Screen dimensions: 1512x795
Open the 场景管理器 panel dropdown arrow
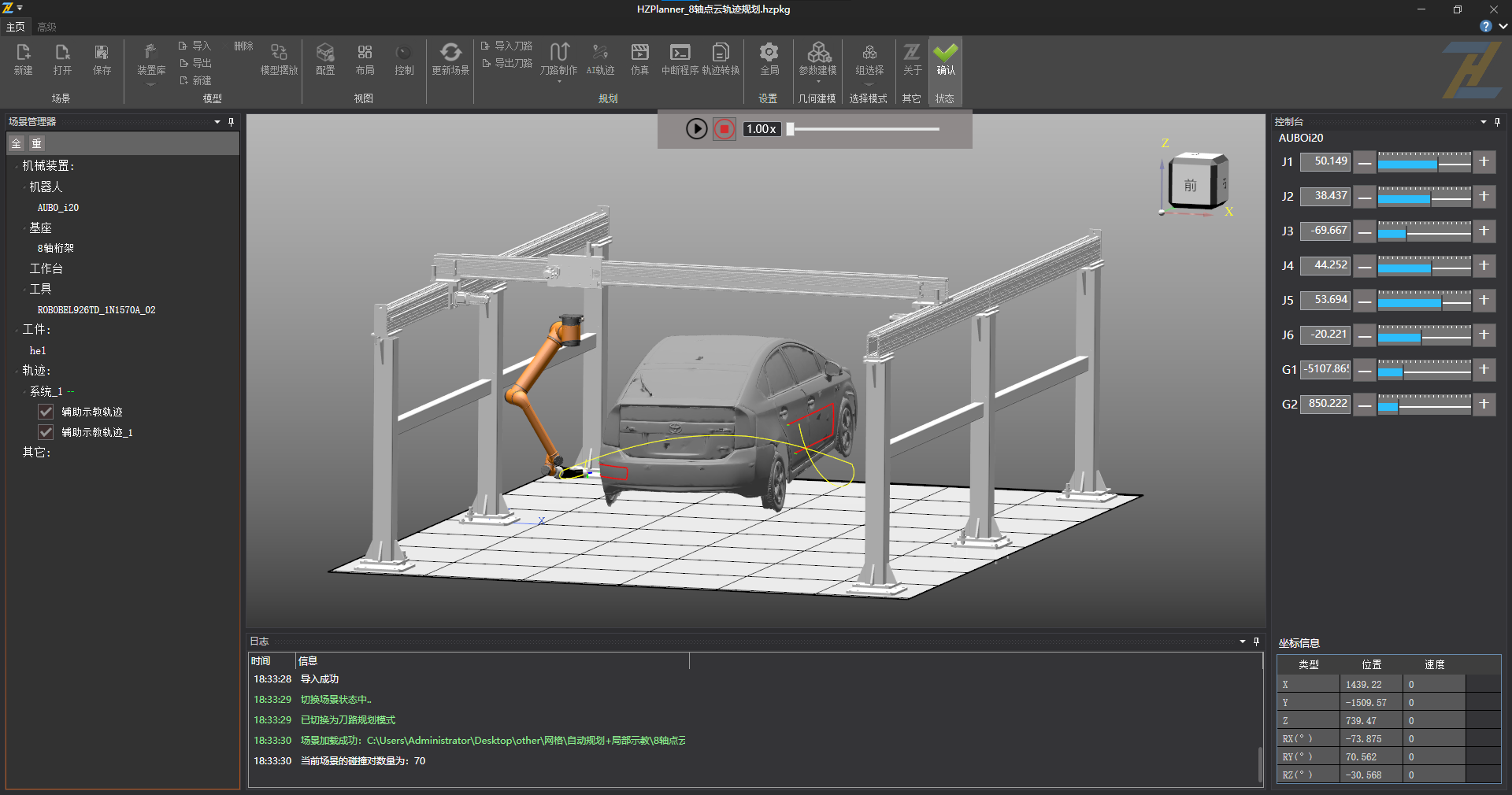217,122
